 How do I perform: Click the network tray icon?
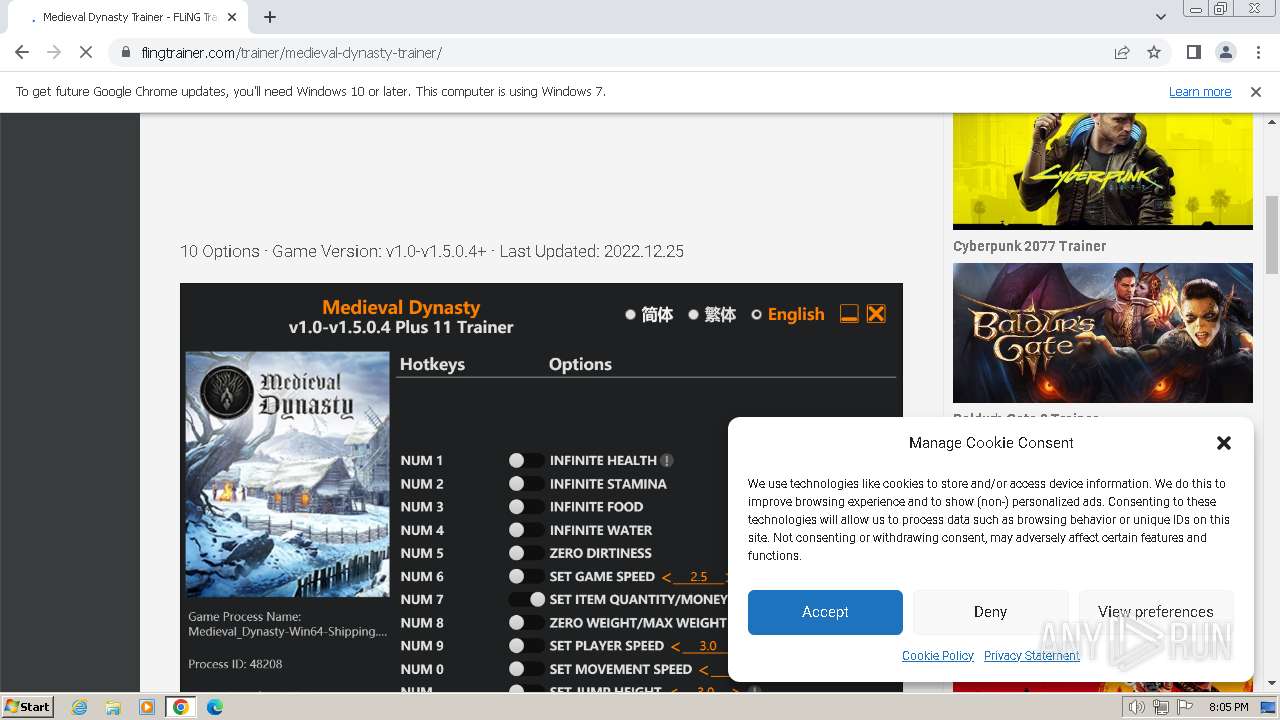[x=1160, y=707]
